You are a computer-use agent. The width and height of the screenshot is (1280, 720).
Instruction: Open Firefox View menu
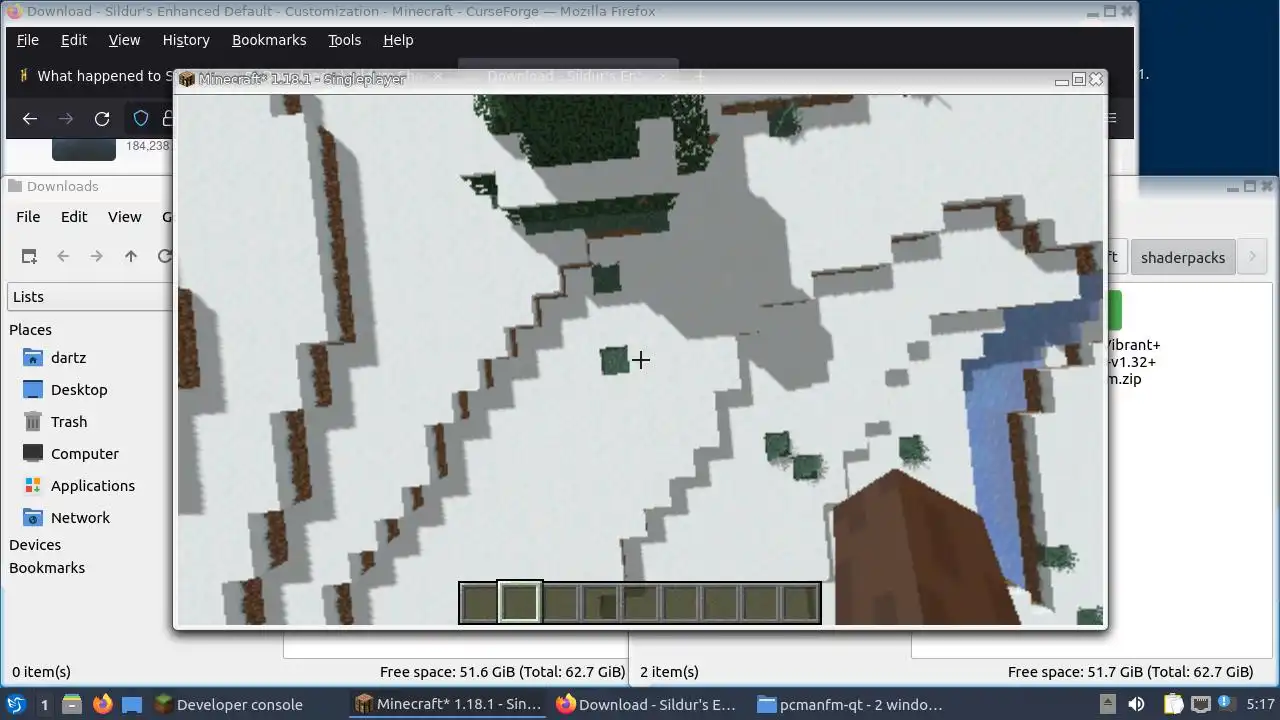[x=124, y=40]
